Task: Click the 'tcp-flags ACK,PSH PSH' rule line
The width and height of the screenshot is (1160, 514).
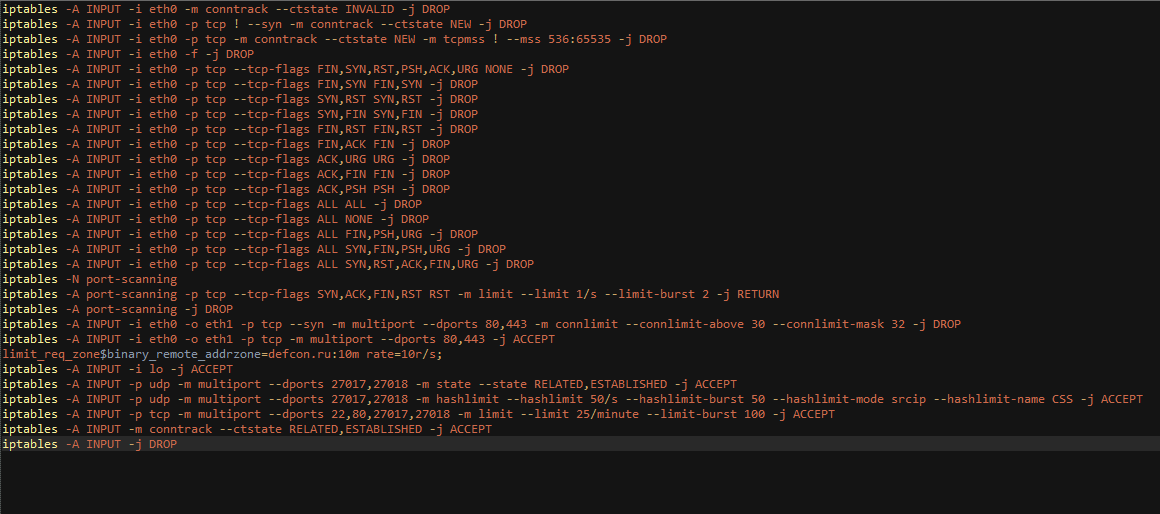Action: pyautogui.click(x=226, y=189)
